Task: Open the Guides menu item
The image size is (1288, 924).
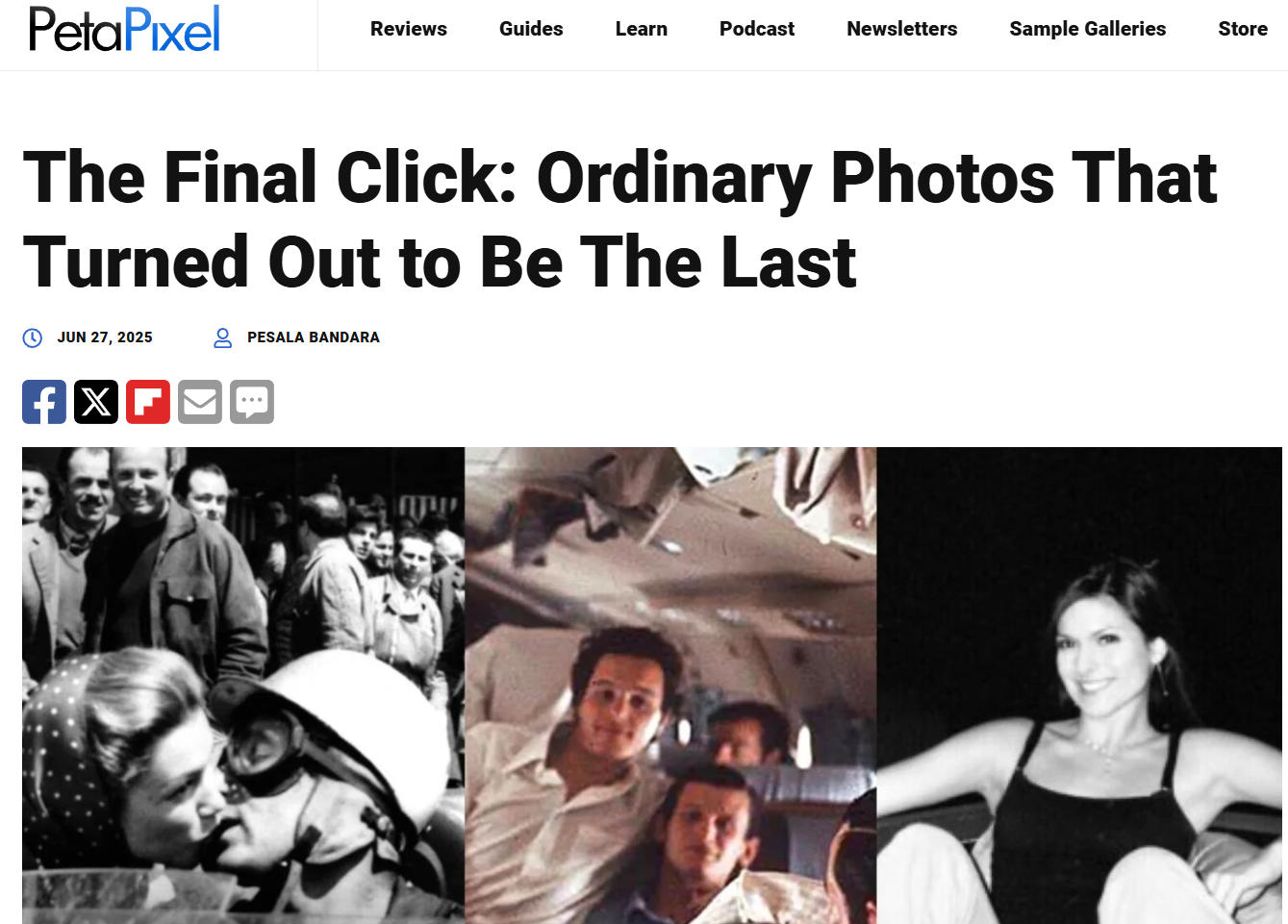Action: [531, 29]
